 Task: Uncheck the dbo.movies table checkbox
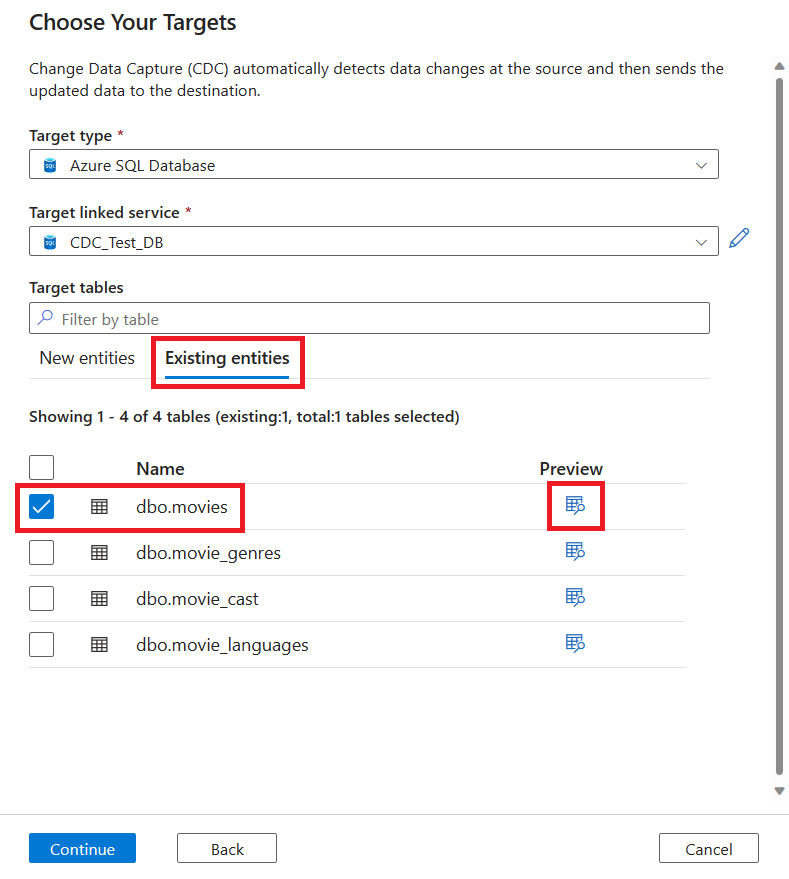pos(41,507)
